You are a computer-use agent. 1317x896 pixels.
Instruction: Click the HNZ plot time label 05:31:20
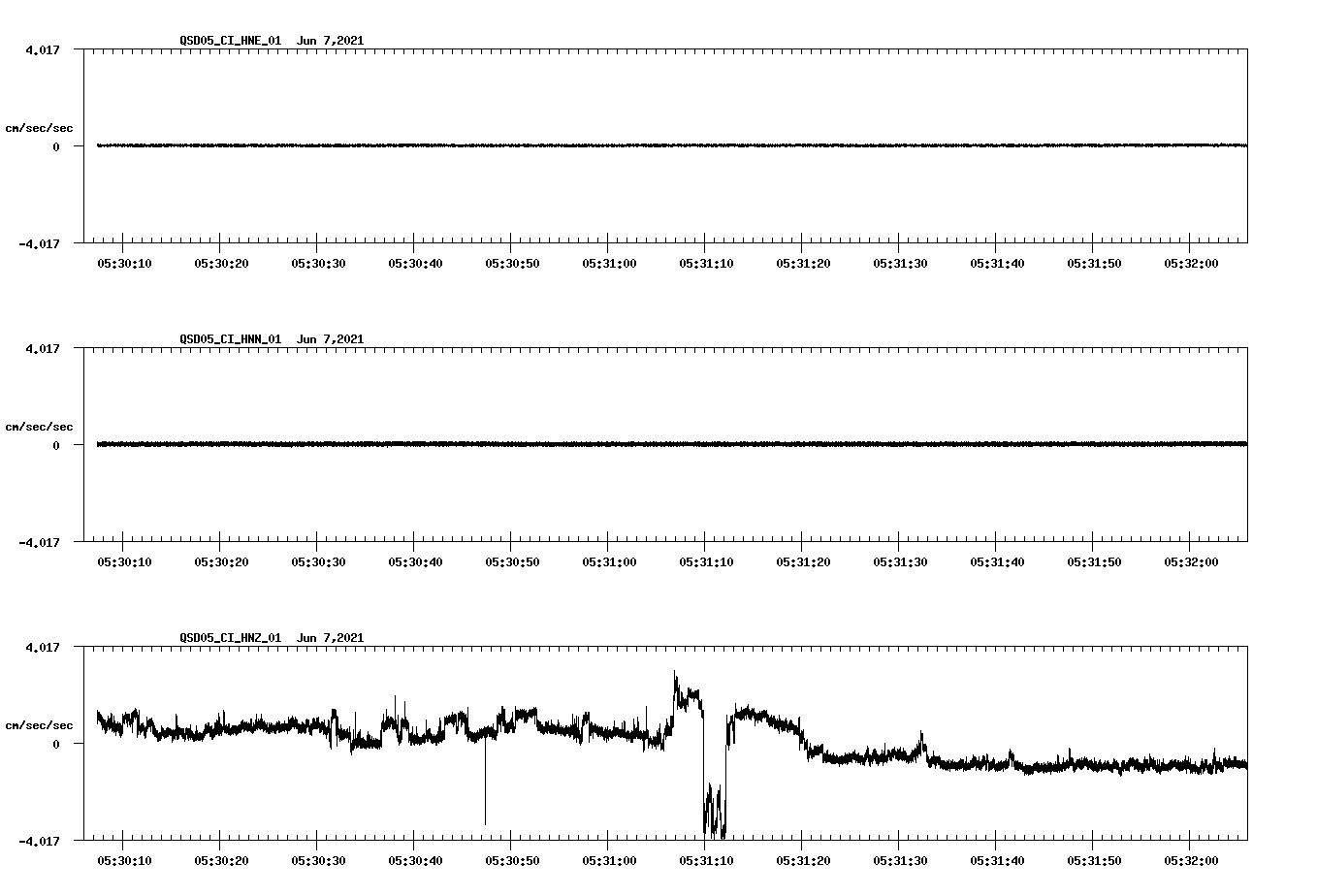coord(803,861)
